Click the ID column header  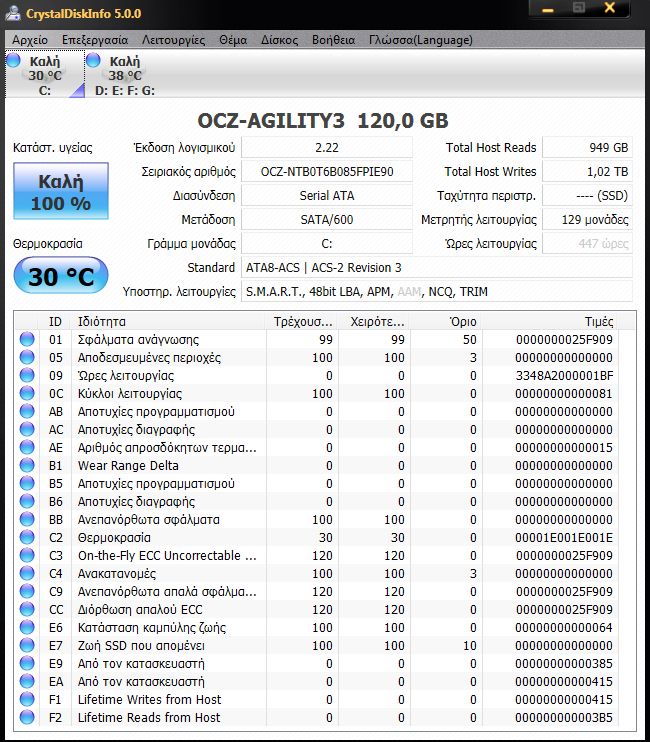pyautogui.click(x=55, y=322)
